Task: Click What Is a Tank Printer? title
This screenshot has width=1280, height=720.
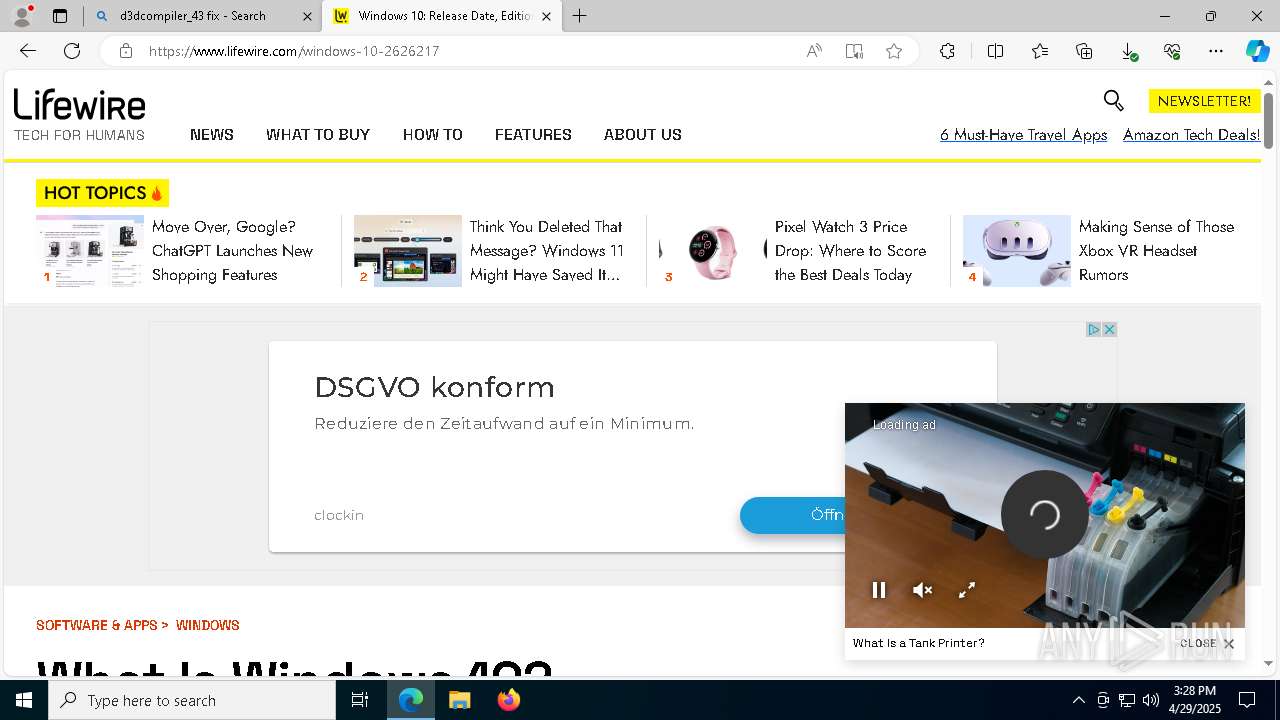Action: [919, 643]
